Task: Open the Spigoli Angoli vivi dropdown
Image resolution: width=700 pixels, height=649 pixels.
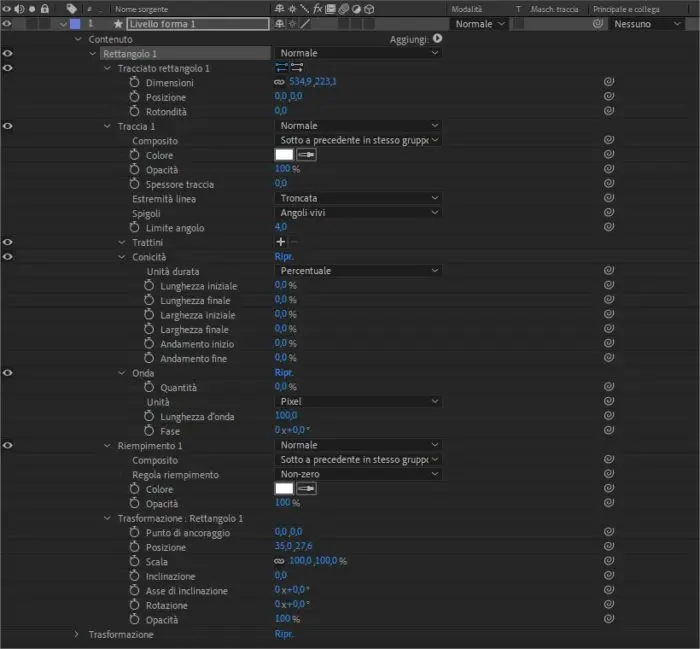Action: pyautogui.click(x=358, y=212)
